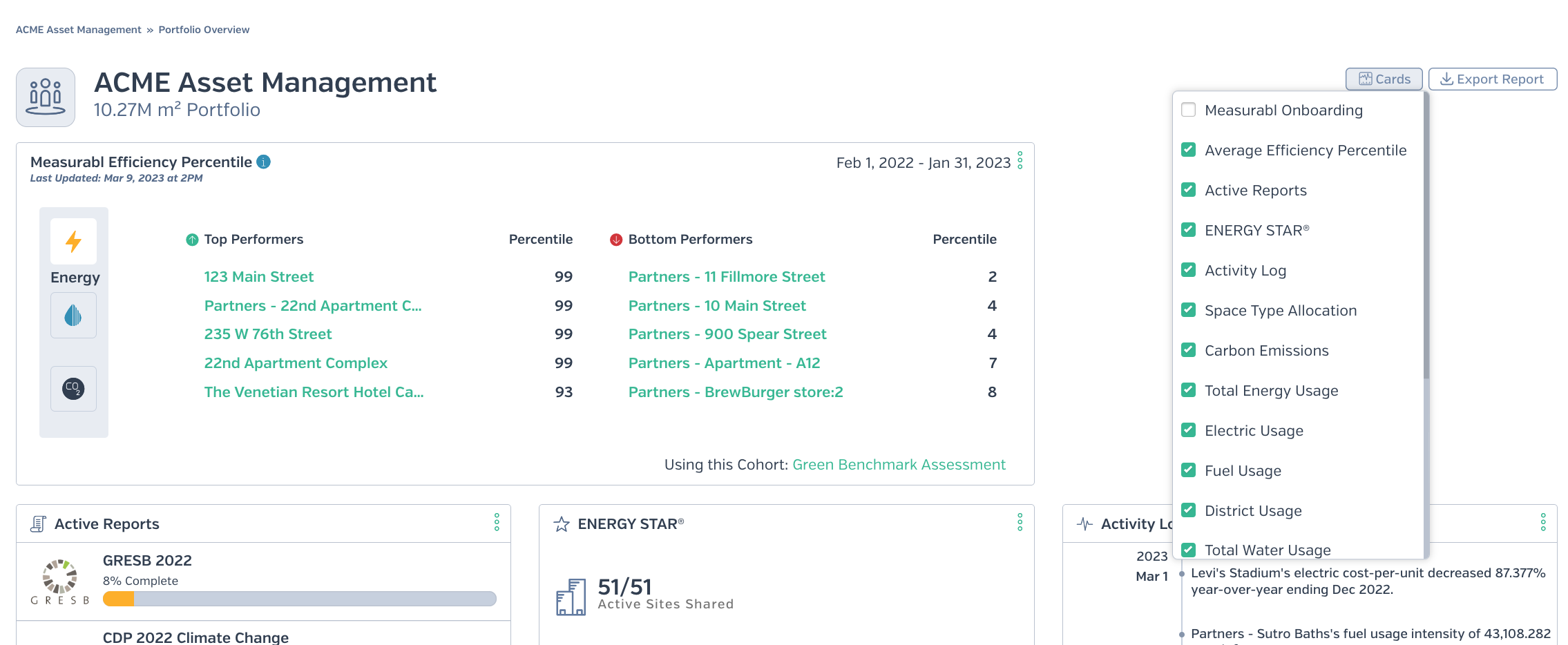
Task: Click red down-arrow Bottom Performers icon
Action: 616,240
